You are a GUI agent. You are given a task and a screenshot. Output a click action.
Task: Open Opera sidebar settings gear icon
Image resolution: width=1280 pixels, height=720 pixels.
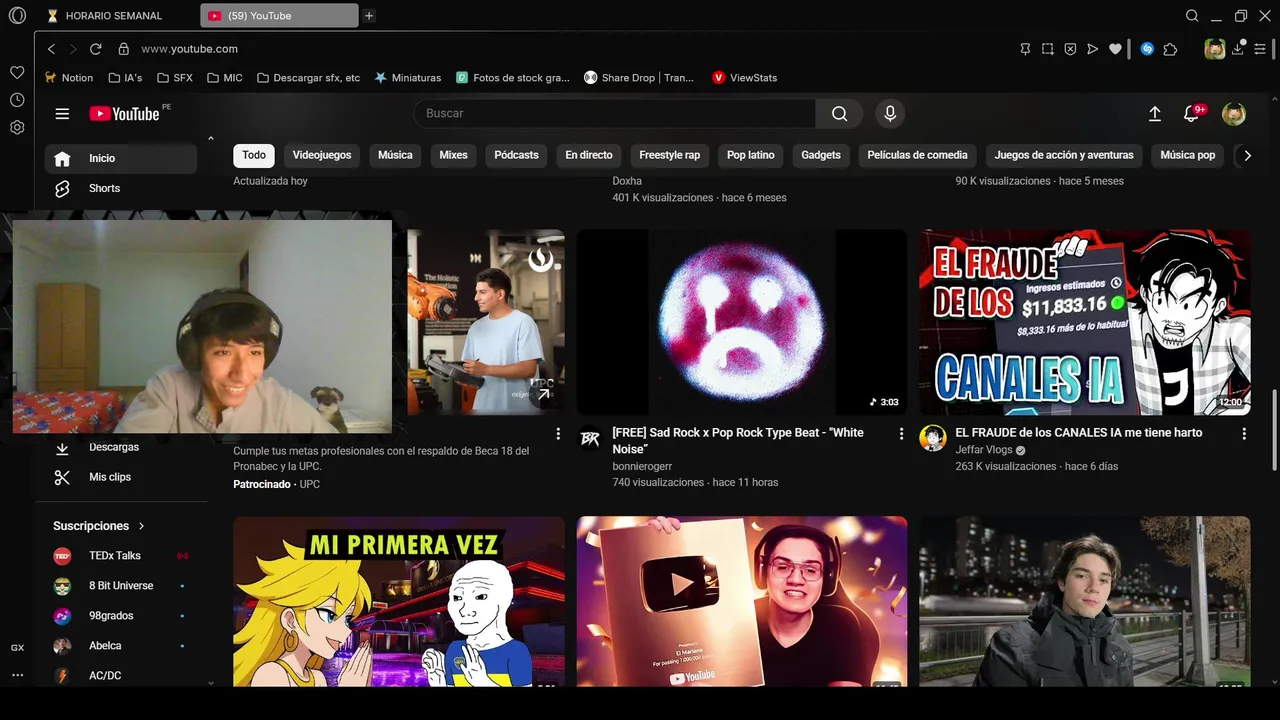(x=17, y=127)
